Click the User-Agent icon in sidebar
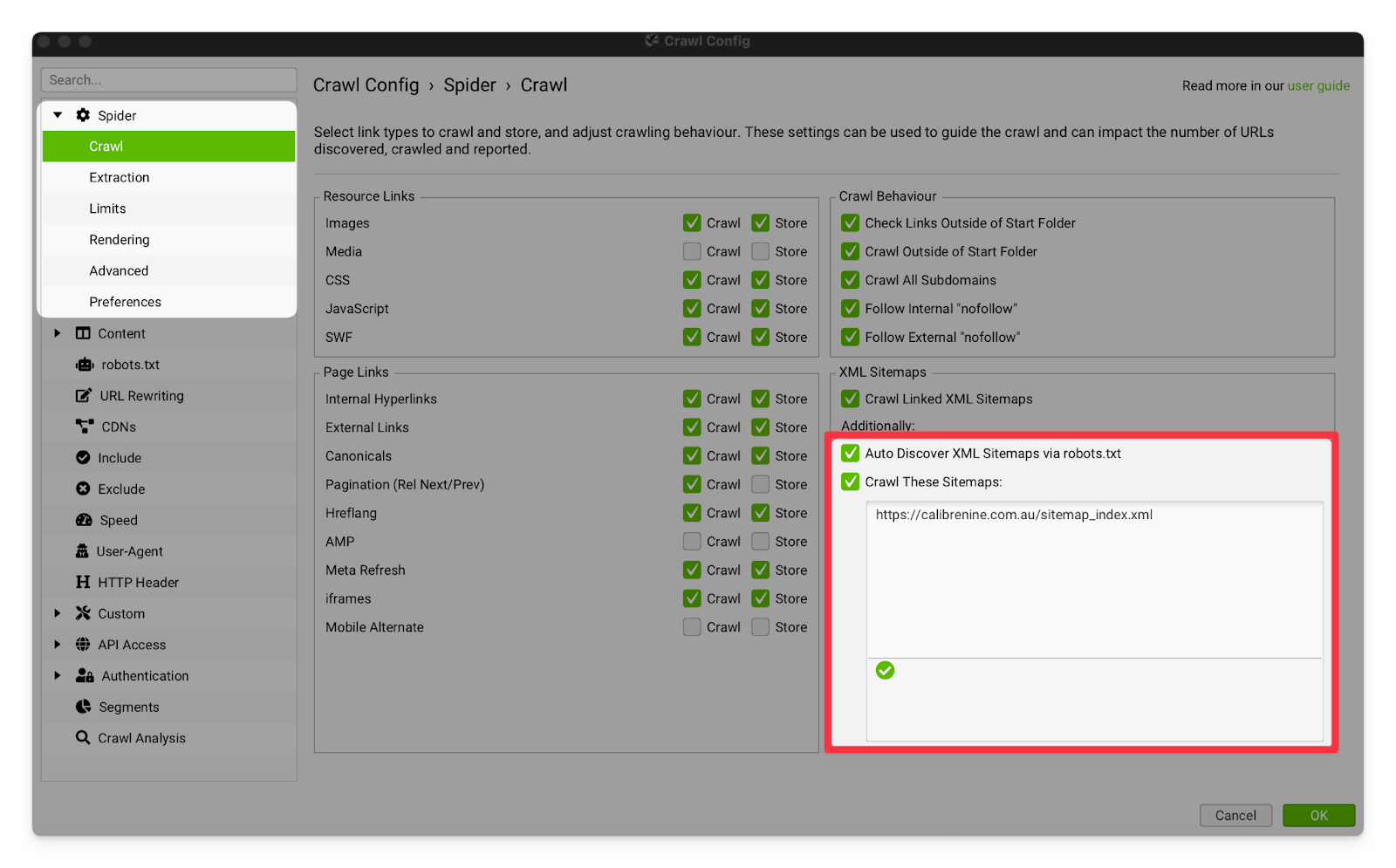Image resolution: width=1396 pixels, height=868 pixels. click(82, 551)
